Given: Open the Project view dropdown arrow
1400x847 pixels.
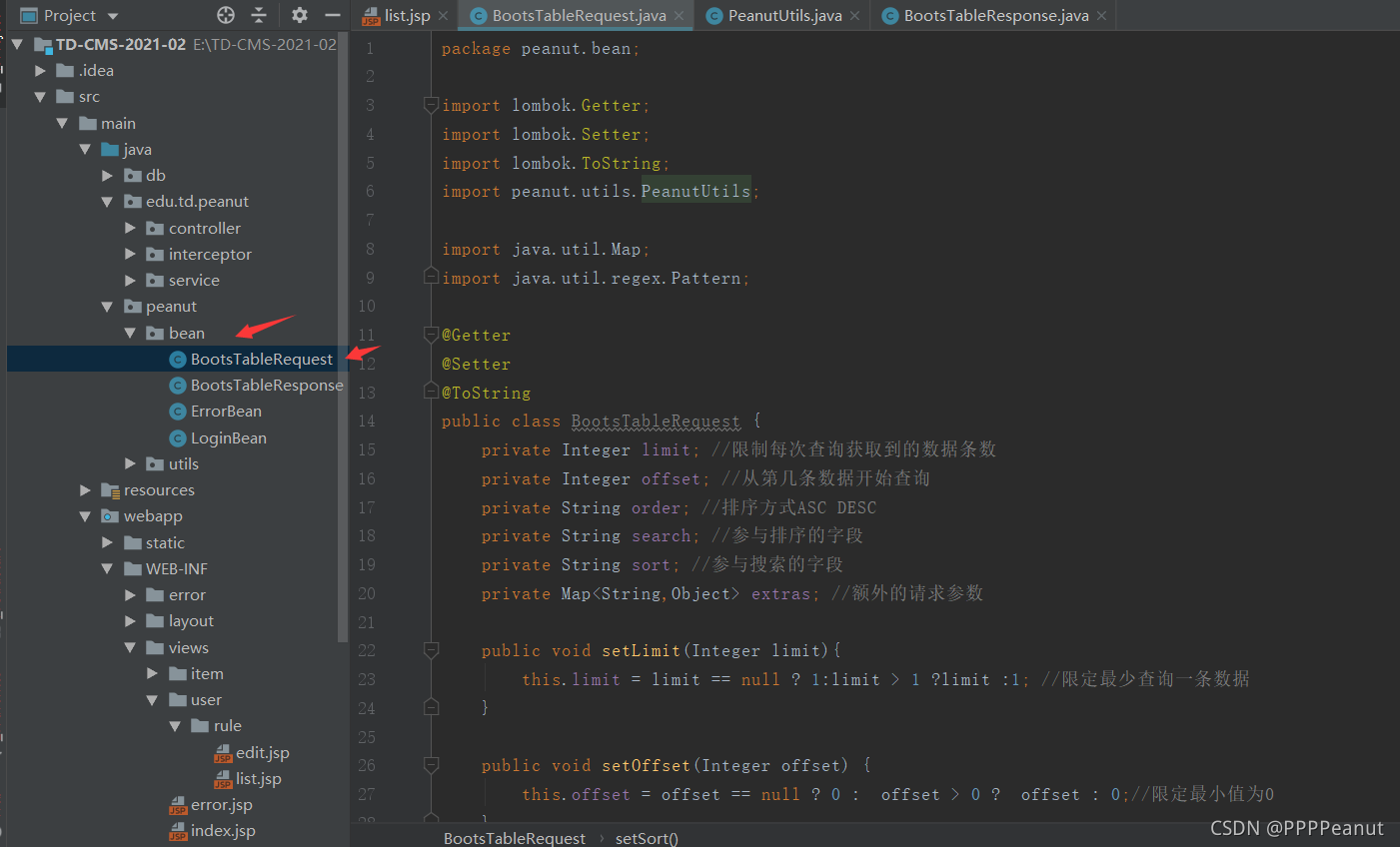Looking at the screenshot, I should click(113, 16).
